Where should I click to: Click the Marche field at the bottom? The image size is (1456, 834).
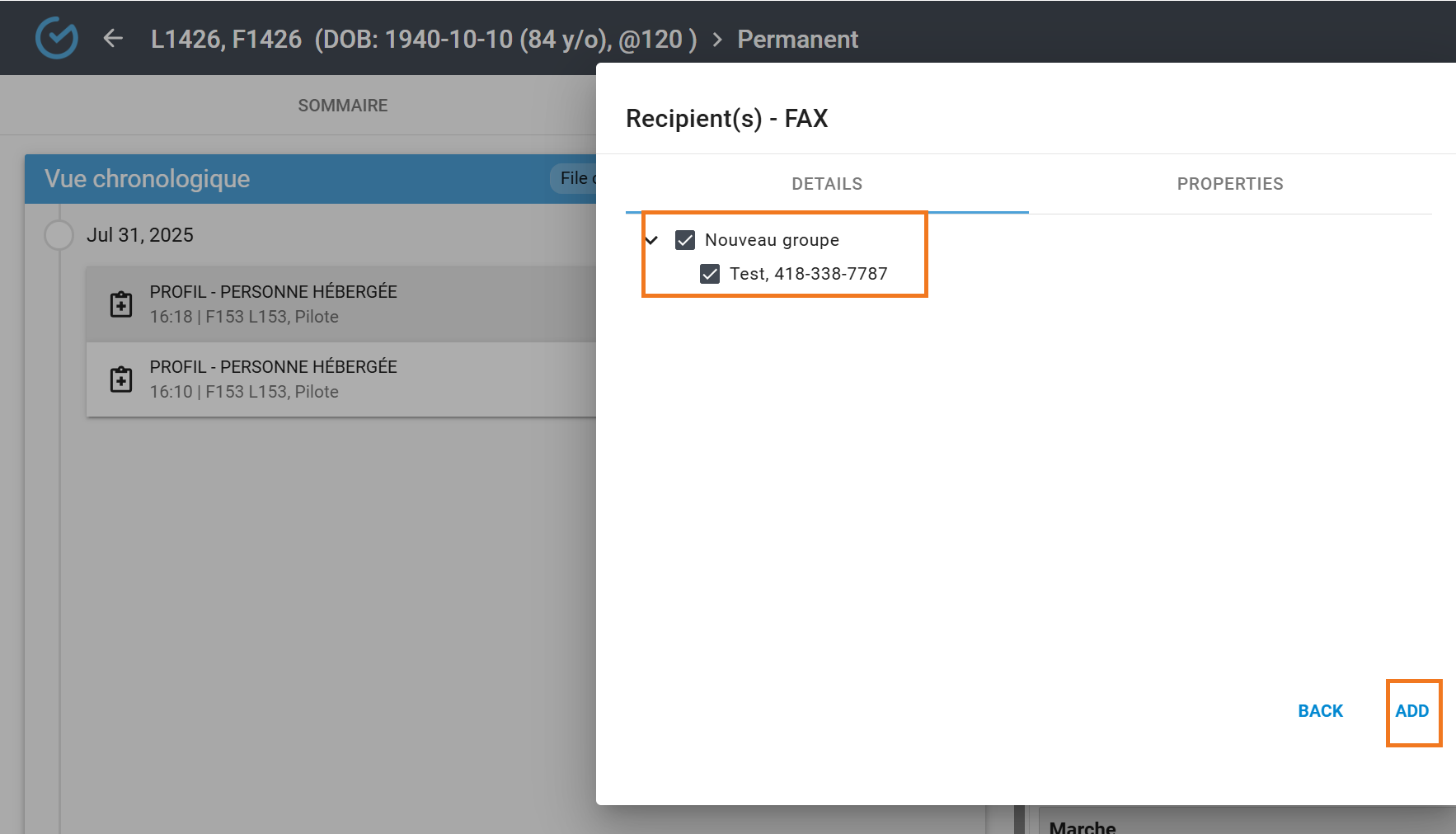click(x=1082, y=827)
